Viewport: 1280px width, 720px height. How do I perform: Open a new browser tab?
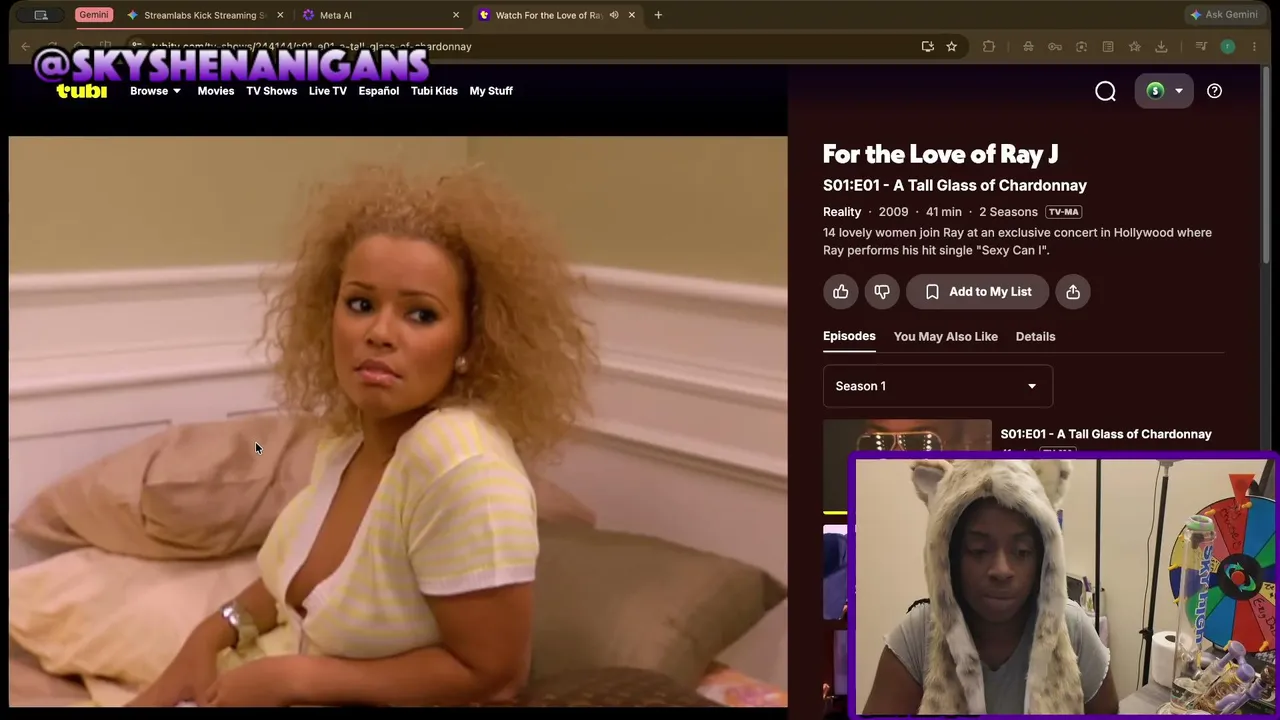click(x=658, y=15)
